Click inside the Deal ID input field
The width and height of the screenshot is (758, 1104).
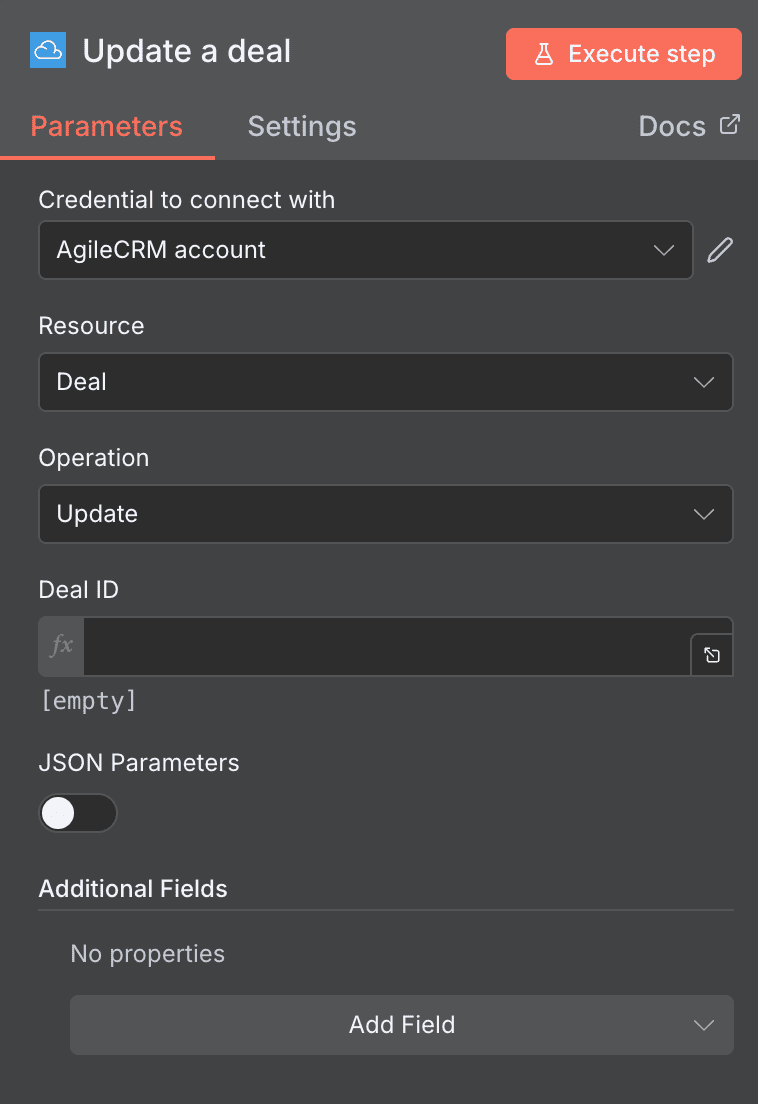click(x=380, y=645)
